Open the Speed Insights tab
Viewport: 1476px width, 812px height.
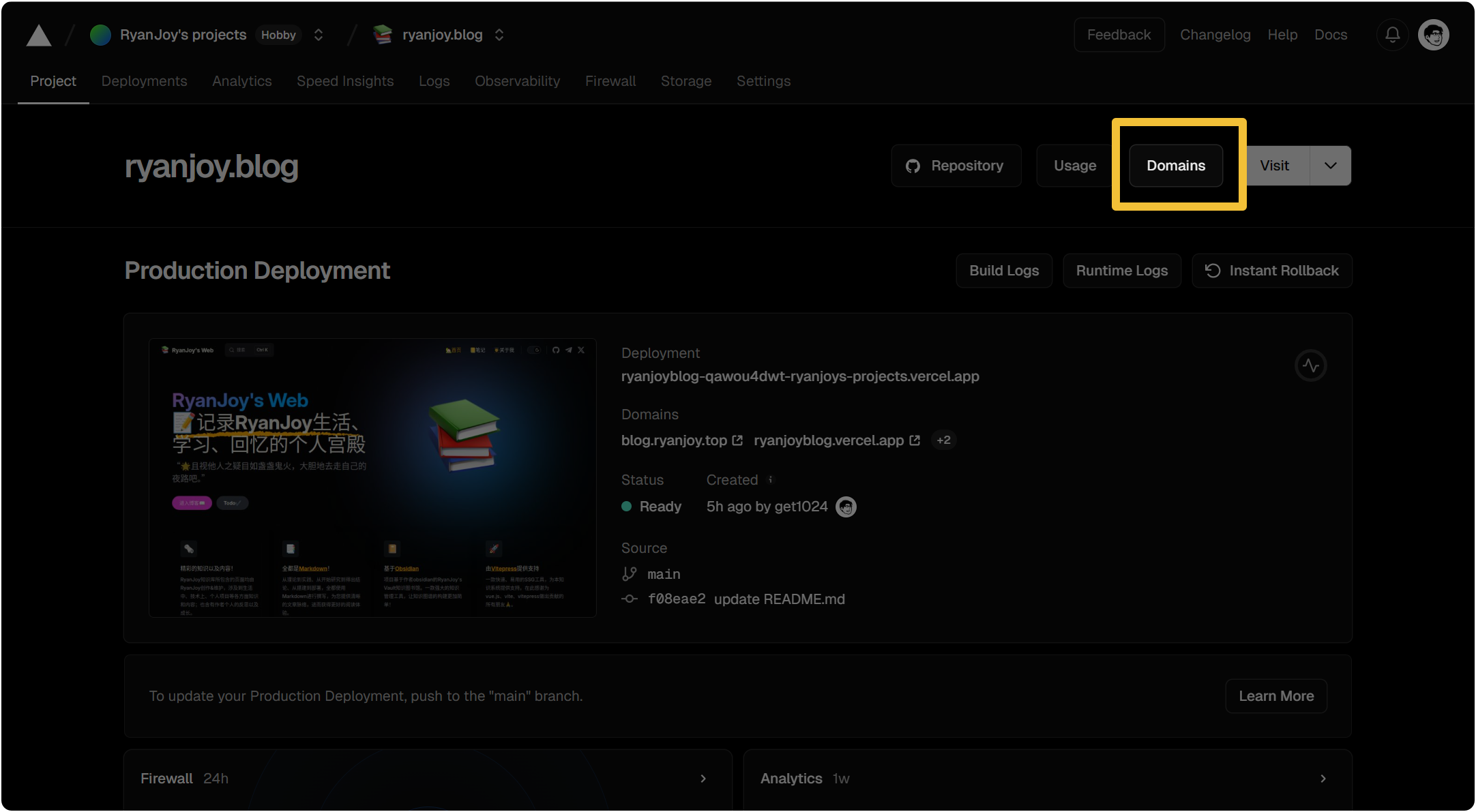(345, 81)
